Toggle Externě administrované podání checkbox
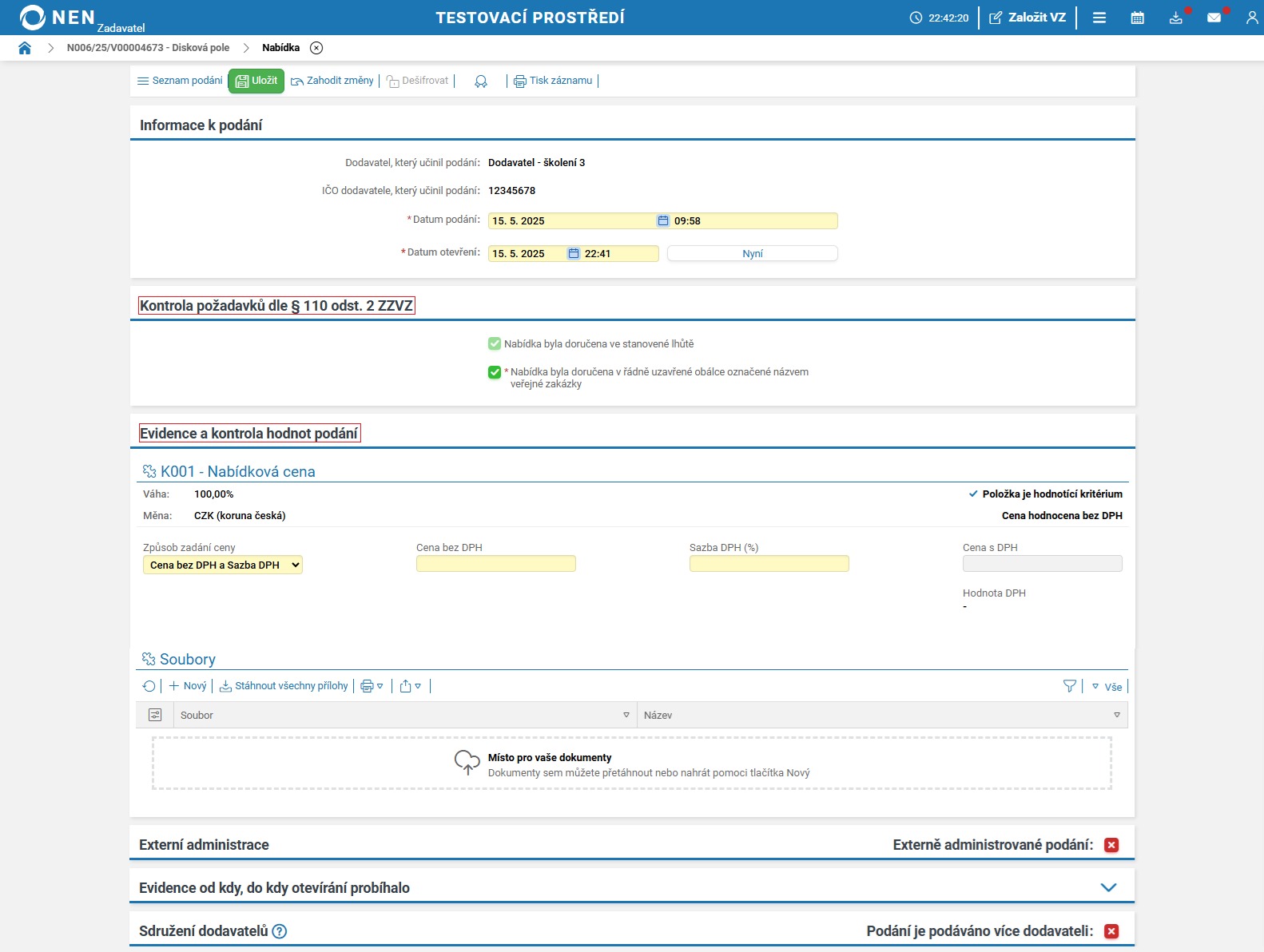 click(1111, 845)
